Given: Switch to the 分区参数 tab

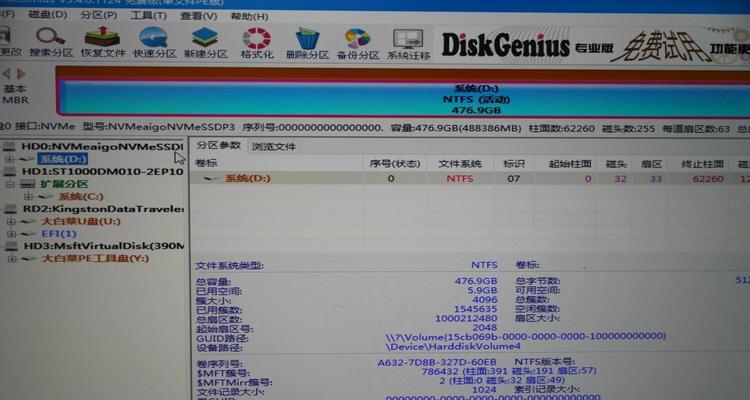Looking at the screenshot, I should tap(219, 145).
